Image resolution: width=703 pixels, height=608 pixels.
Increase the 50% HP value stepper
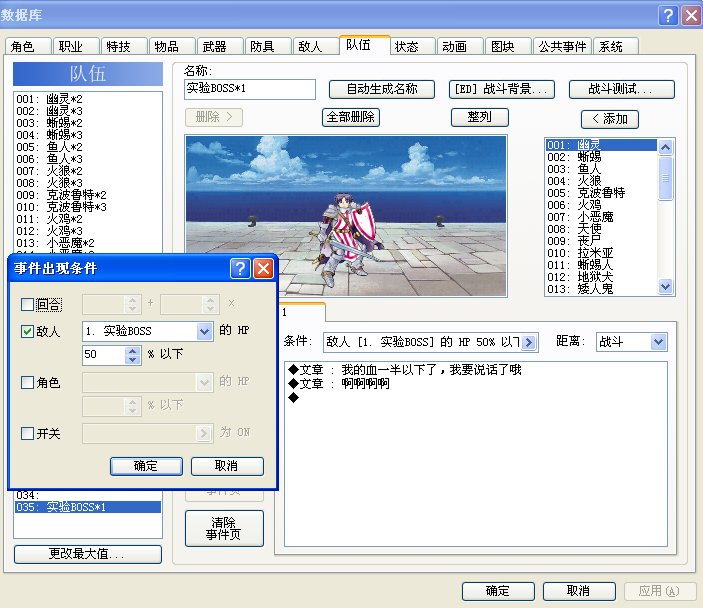click(133, 351)
